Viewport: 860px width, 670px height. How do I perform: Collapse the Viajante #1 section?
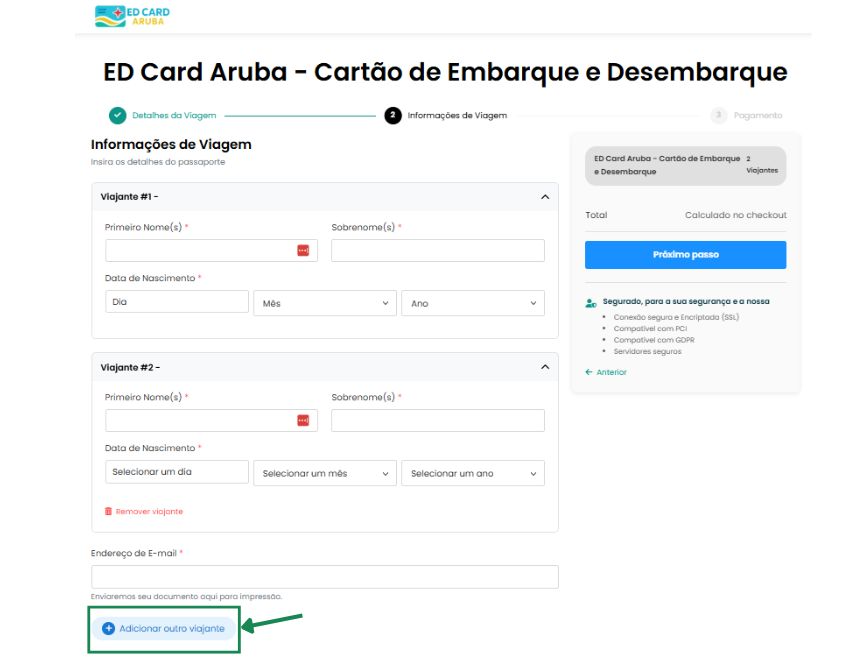tap(543, 196)
